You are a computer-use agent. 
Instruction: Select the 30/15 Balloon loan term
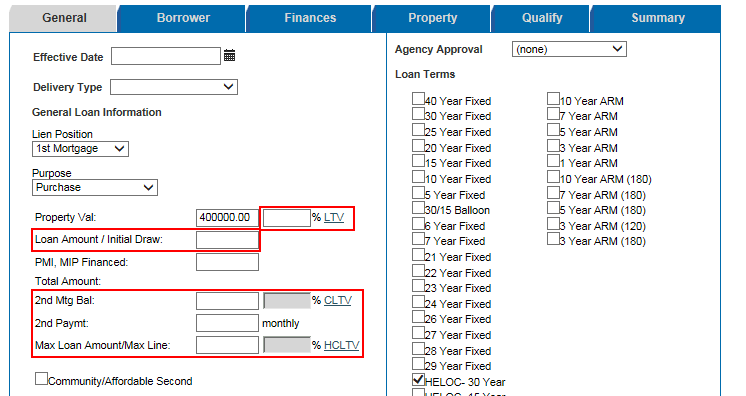[418, 208]
